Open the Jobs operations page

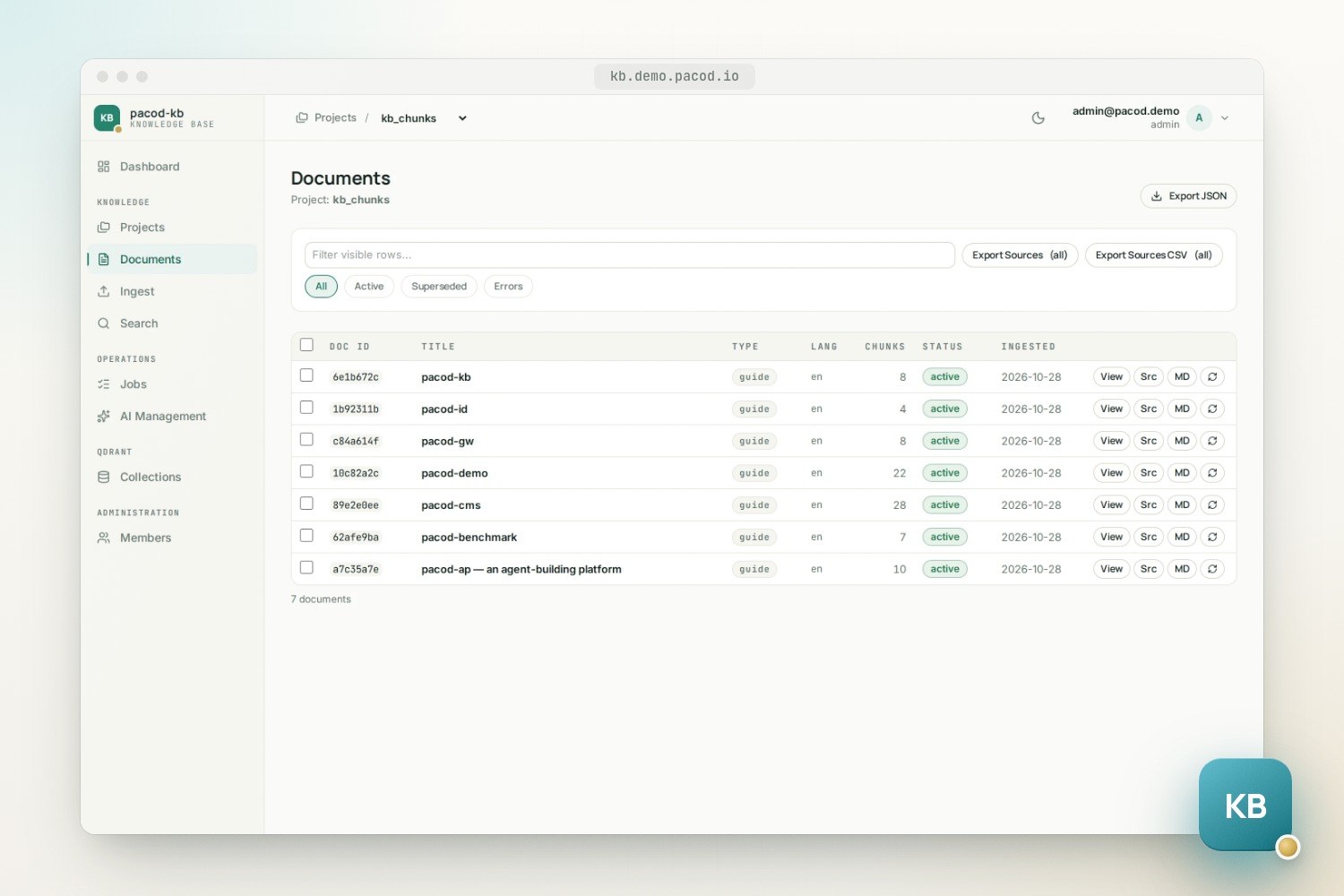(172, 384)
